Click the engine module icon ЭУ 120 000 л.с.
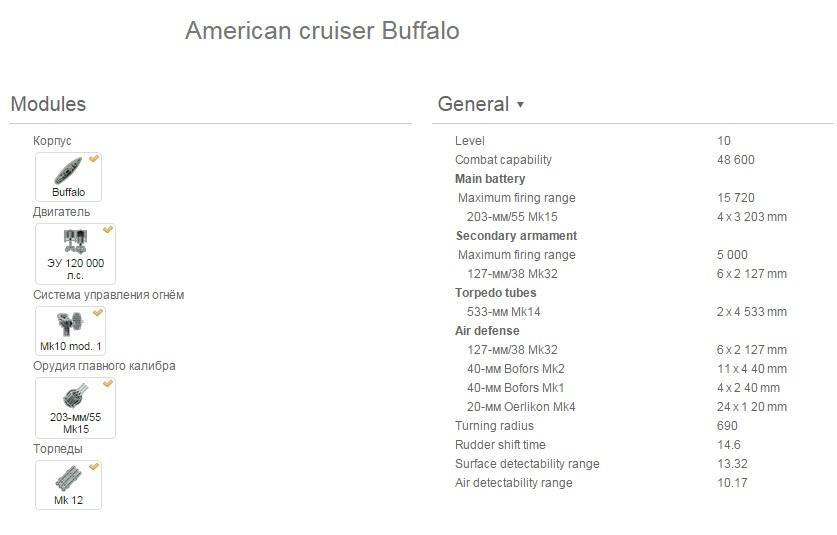837x535 pixels. [75, 254]
